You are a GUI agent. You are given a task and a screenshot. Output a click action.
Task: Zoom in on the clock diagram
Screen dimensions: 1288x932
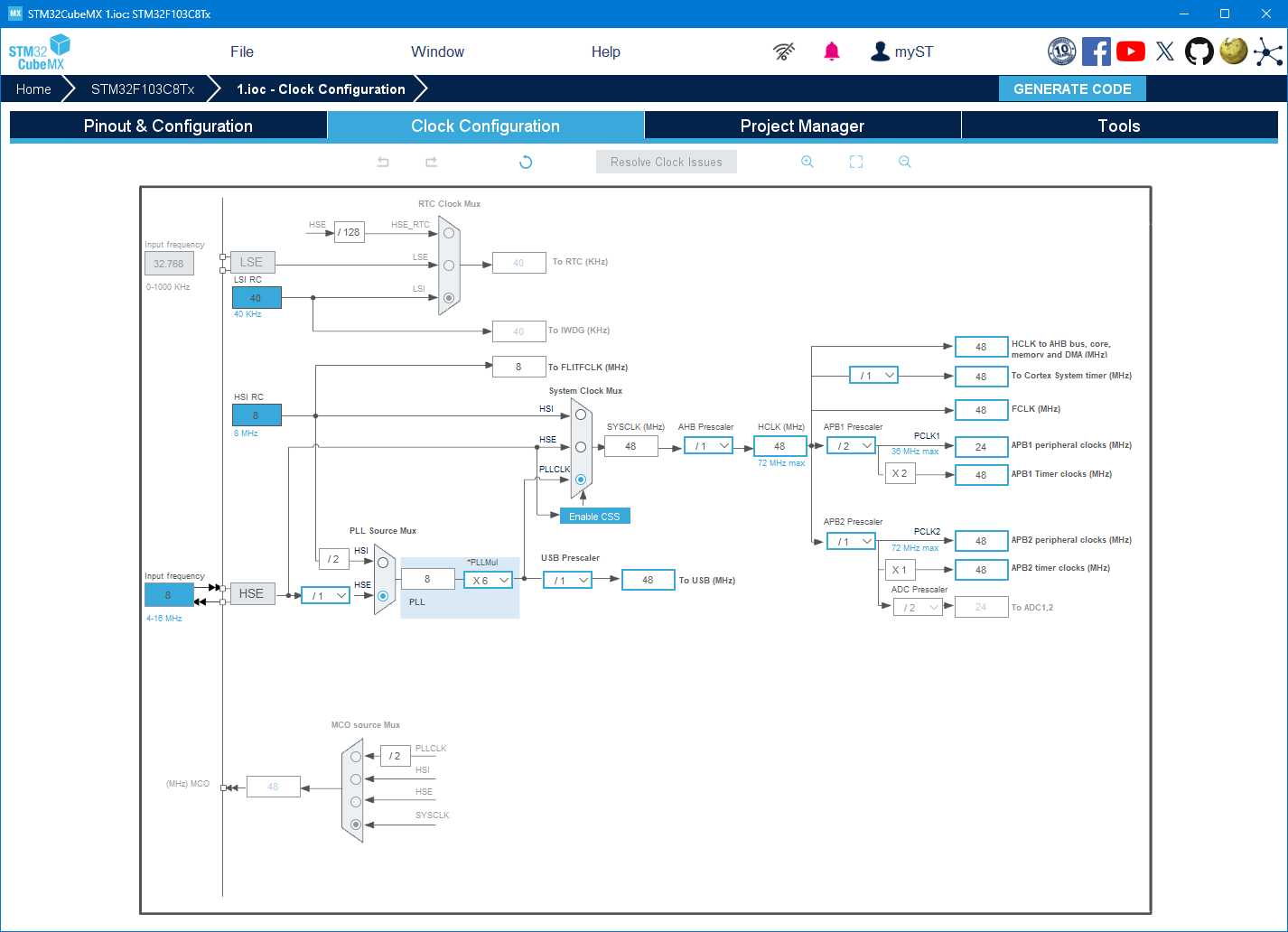point(807,162)
